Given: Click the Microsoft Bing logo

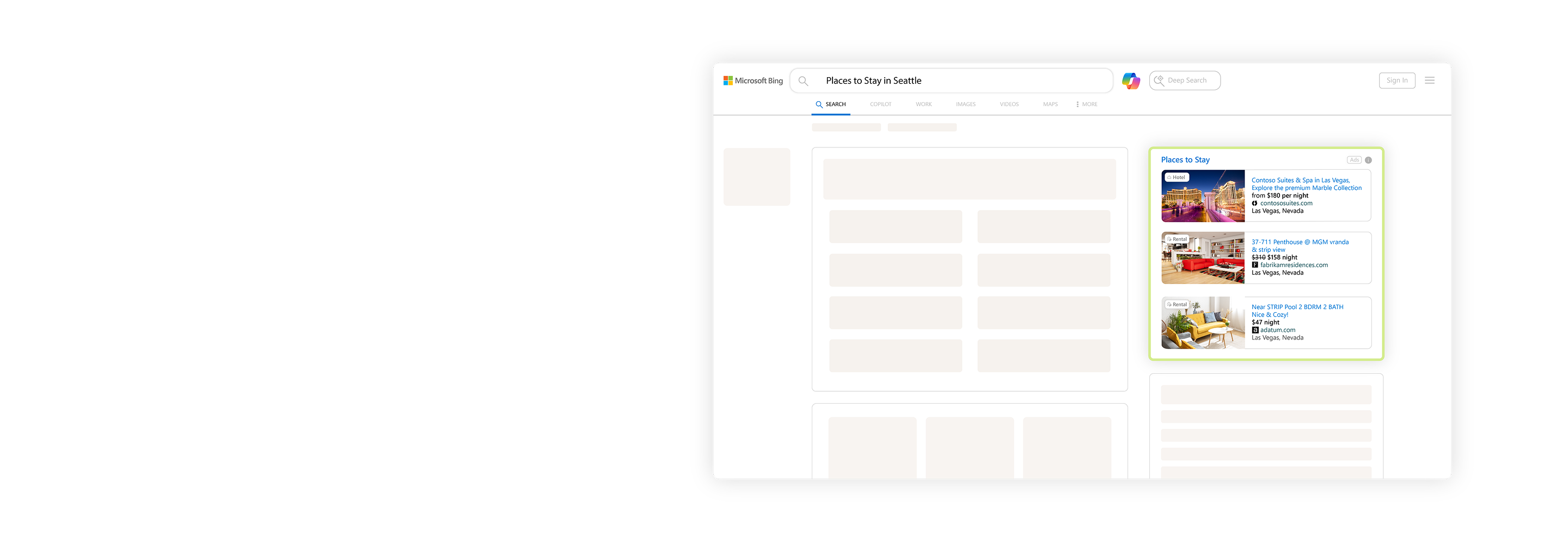Looking at the screenshot, I should 752,81.
